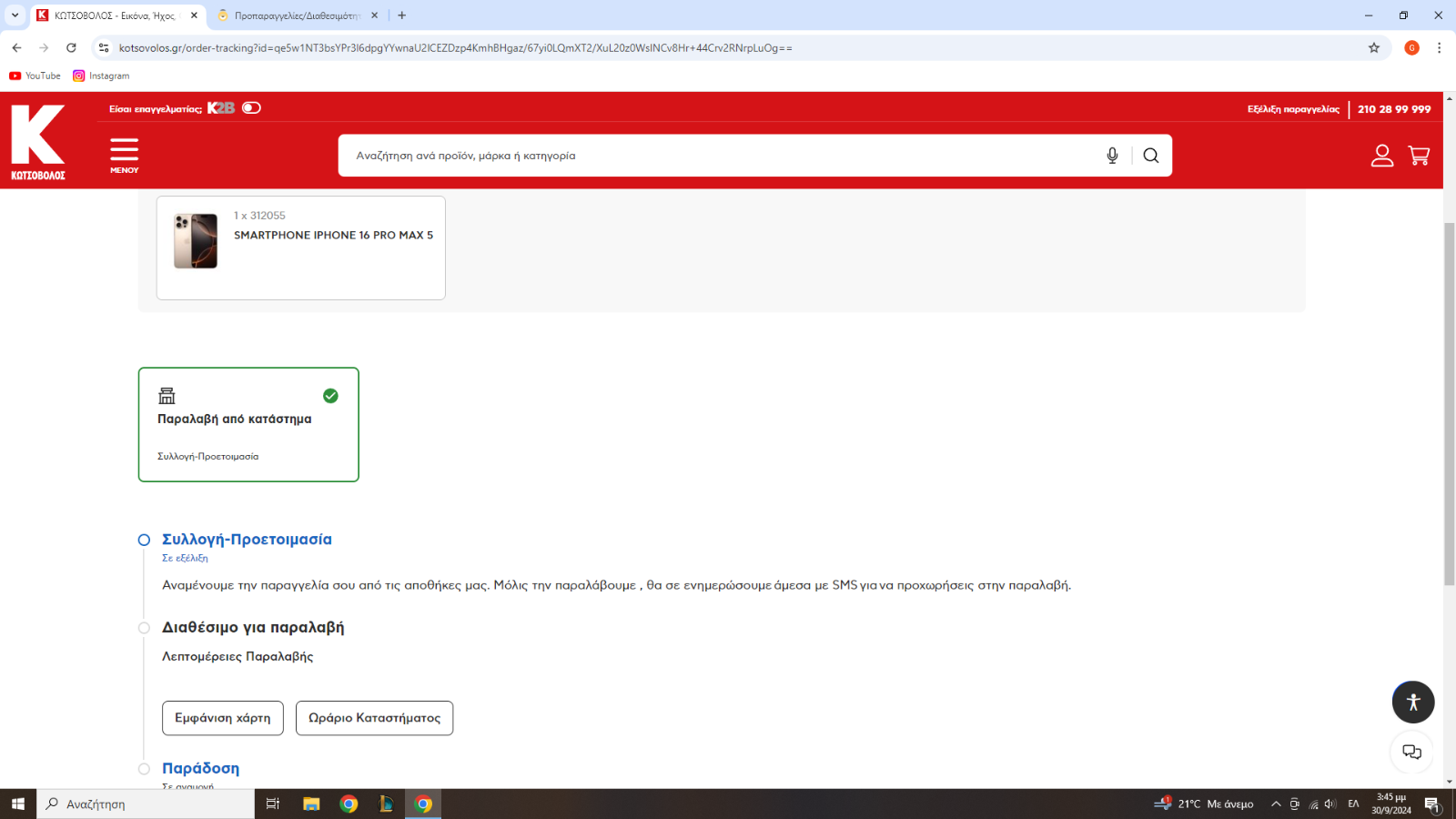Select Παραλαβή από κατάστημα card

[248, 424]
